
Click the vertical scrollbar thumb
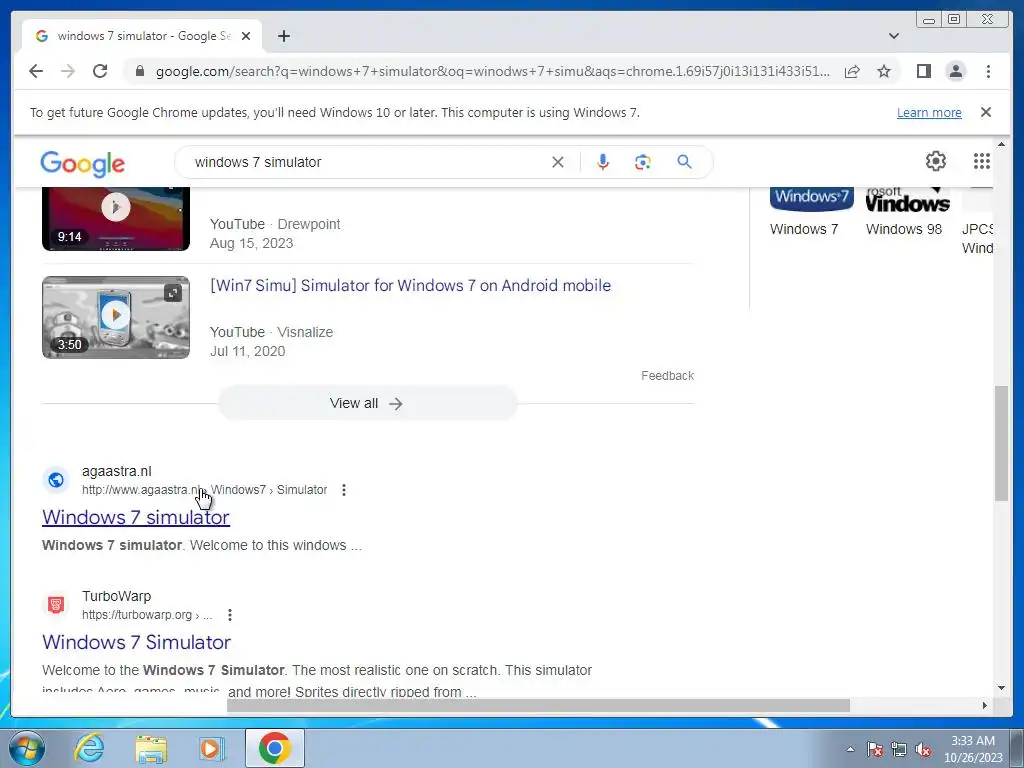[x=1002, y=444]
